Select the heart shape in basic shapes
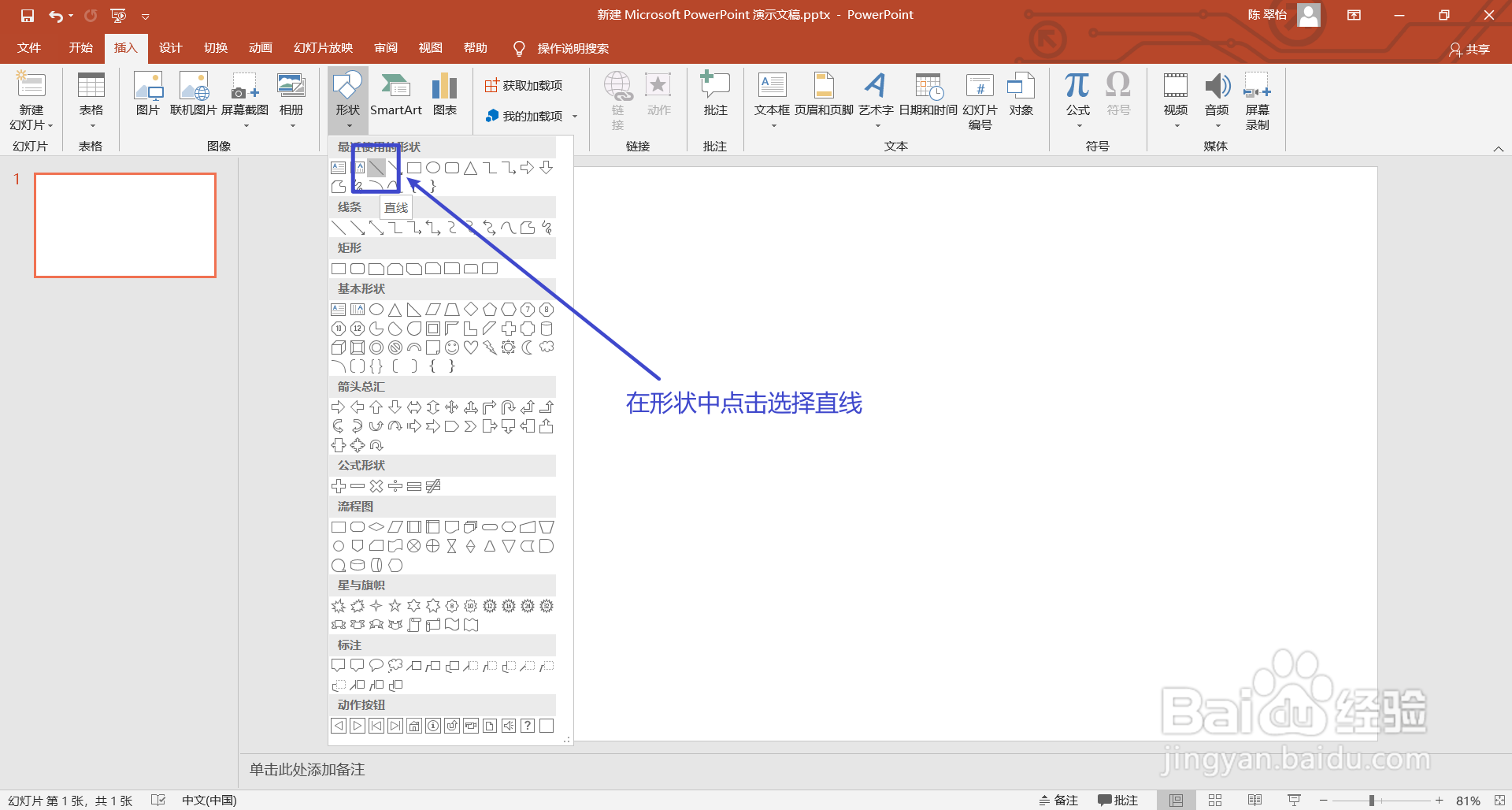 [x=471, y=347]
